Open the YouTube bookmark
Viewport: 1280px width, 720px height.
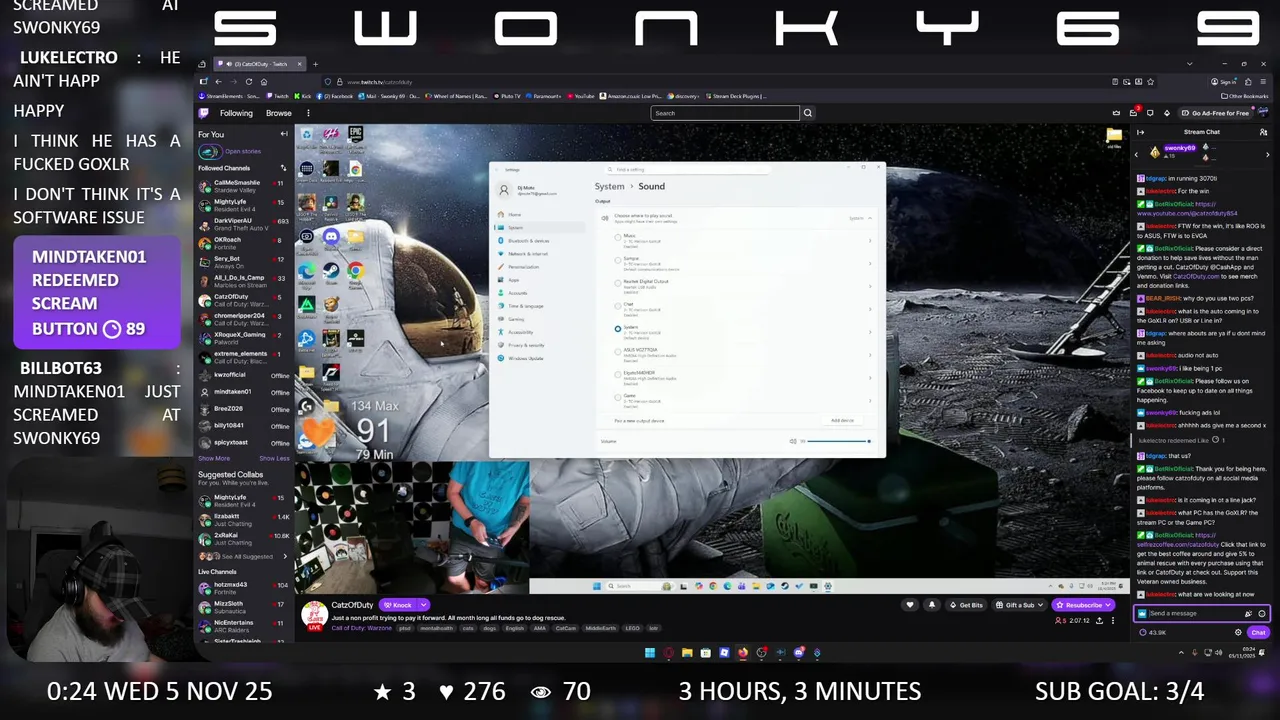pos(581,96)
